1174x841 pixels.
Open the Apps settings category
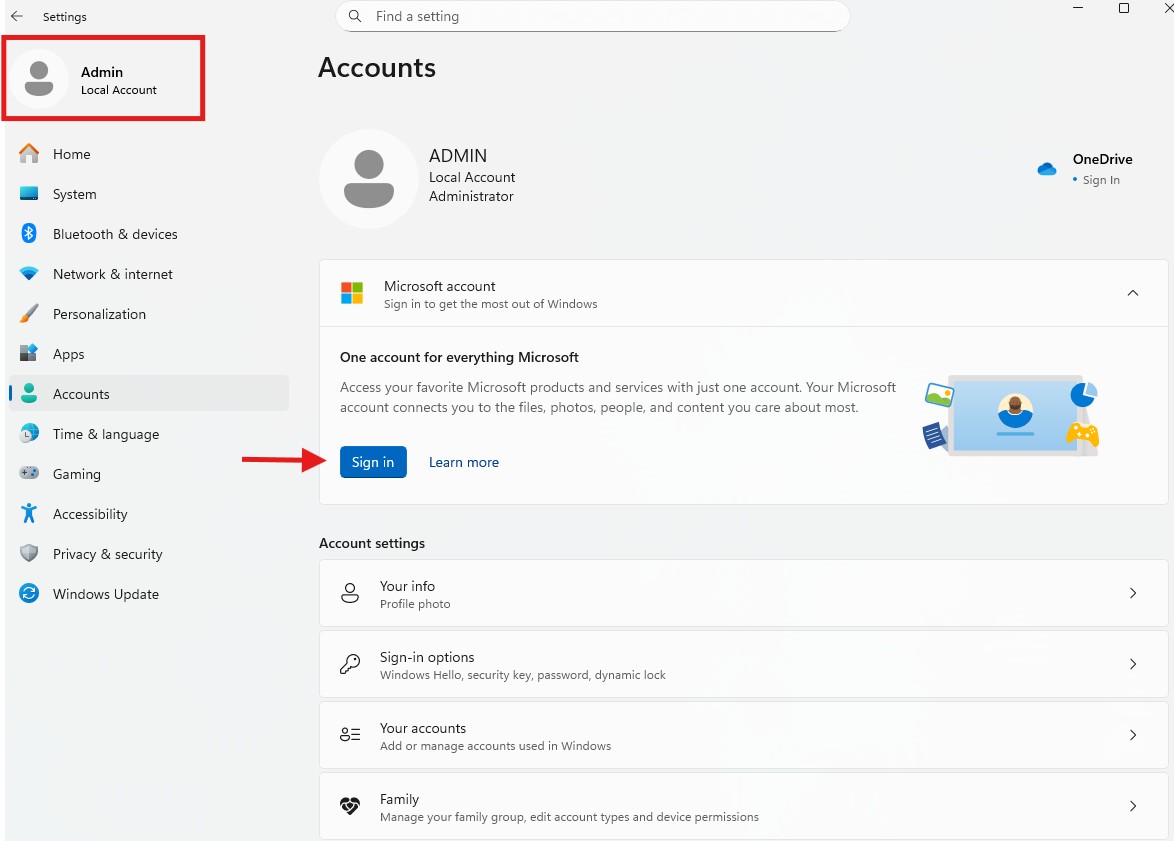[69, 354]
